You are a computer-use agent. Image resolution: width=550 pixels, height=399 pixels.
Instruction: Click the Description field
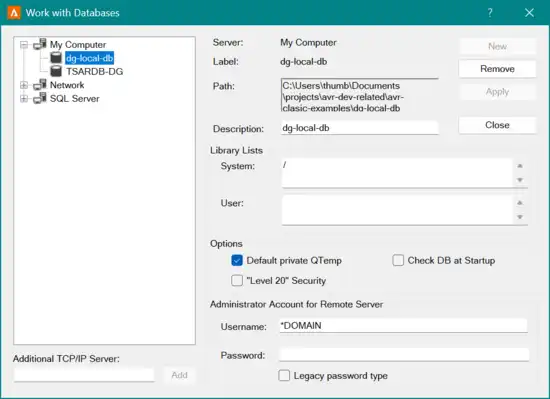[360, 128]
